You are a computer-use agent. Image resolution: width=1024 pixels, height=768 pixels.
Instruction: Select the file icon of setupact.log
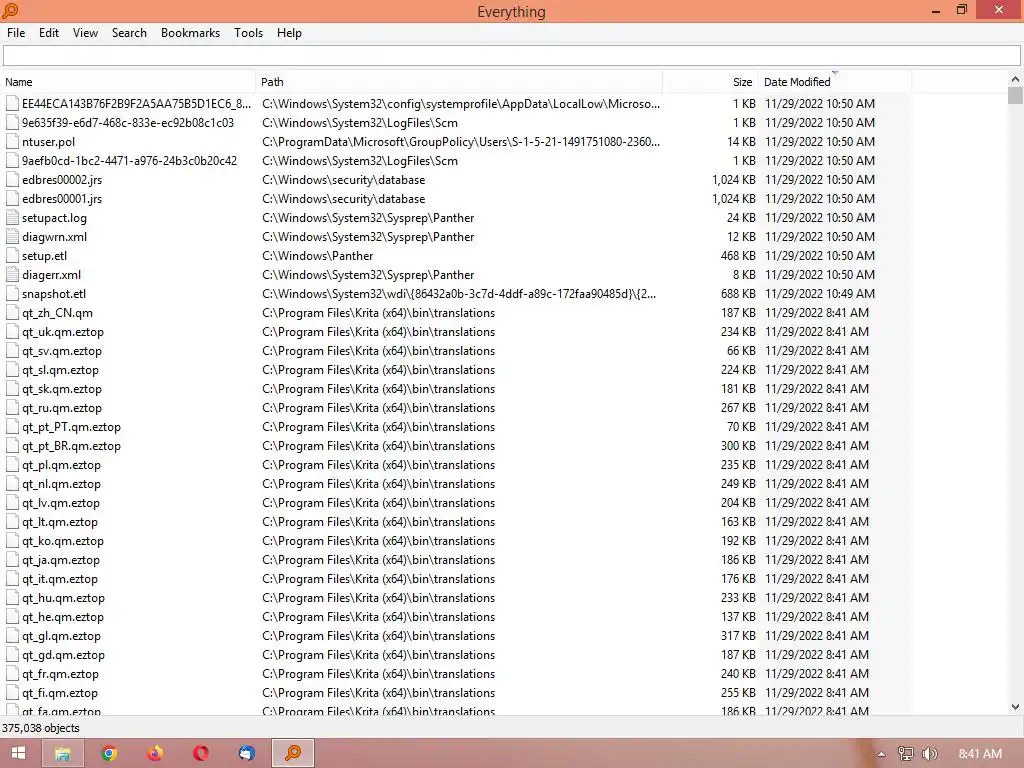coord(12,217)
